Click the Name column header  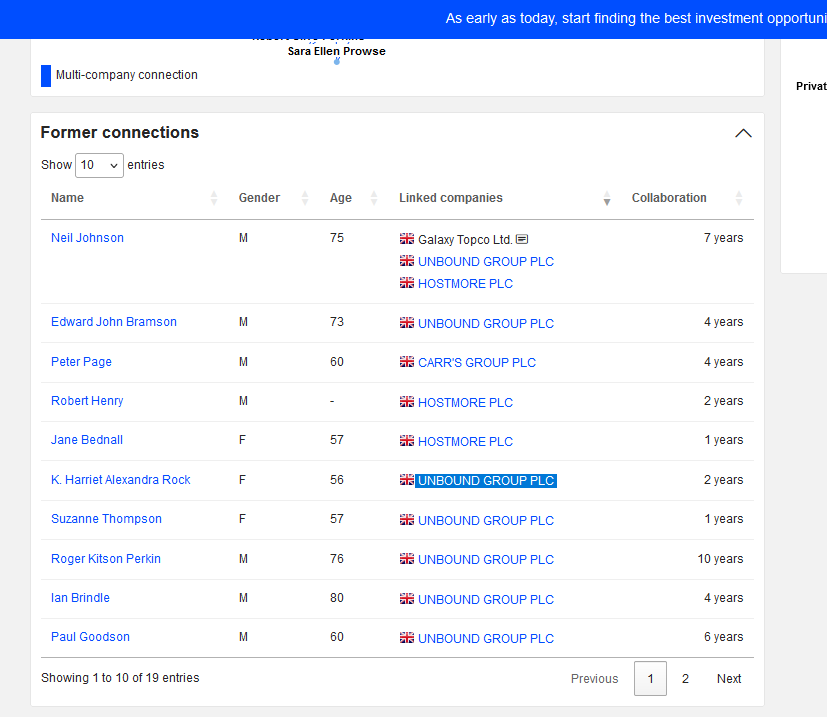(68, 198)
